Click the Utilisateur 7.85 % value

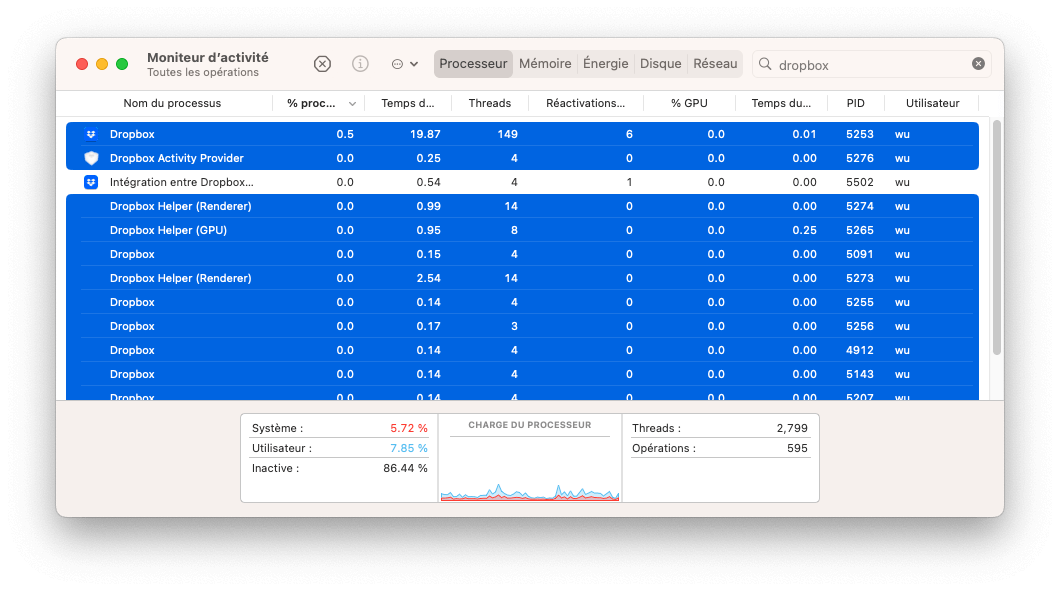tap(408, 448)
